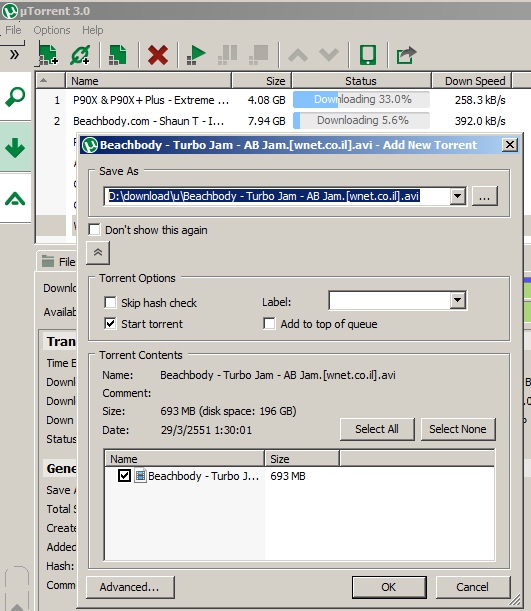Click the Move Down Queue arrow icon
This screenshot has width=531, height=611.
(329, 55)
